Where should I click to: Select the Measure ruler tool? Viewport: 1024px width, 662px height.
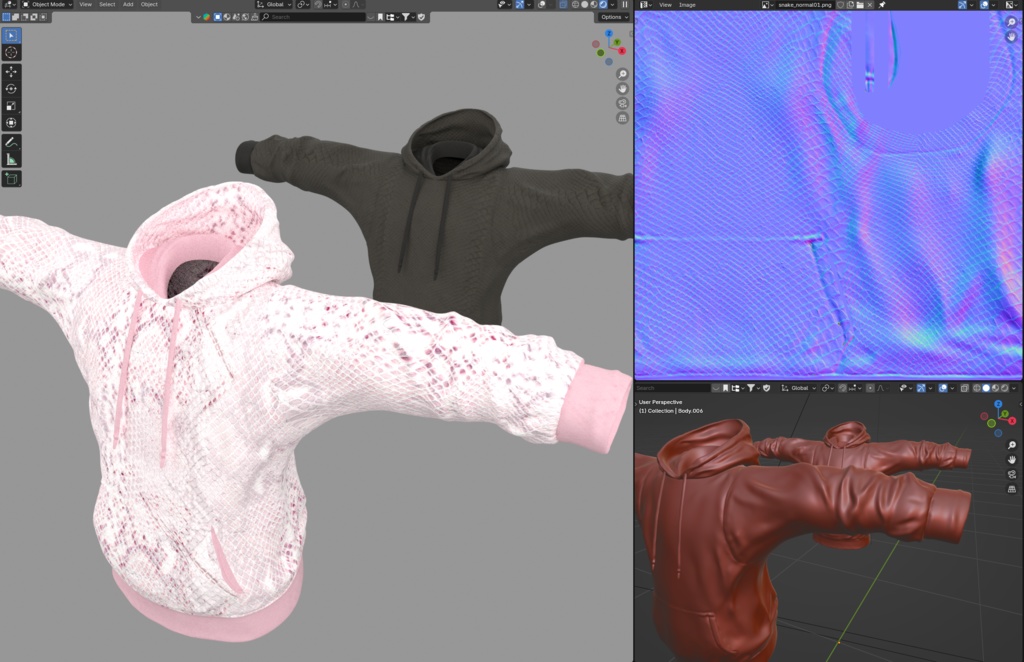tap(11, 159)
